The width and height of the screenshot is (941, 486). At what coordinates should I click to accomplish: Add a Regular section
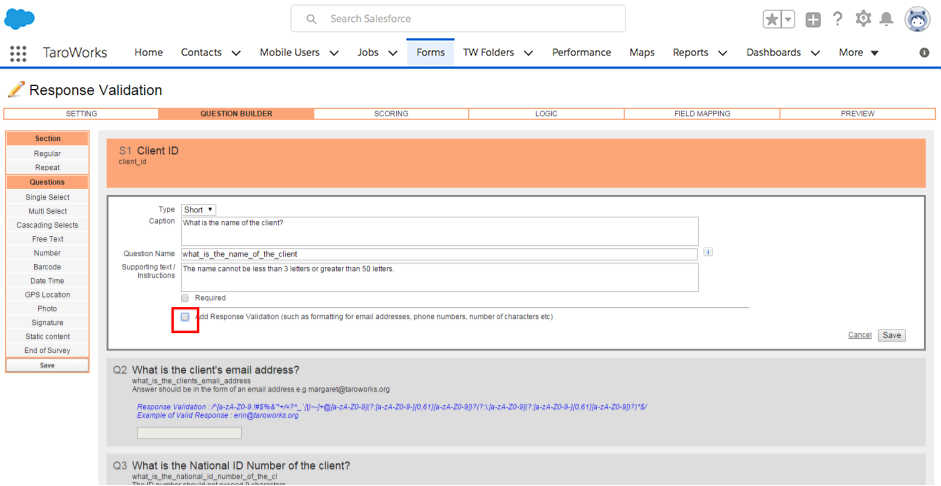[x=47, y=154]
